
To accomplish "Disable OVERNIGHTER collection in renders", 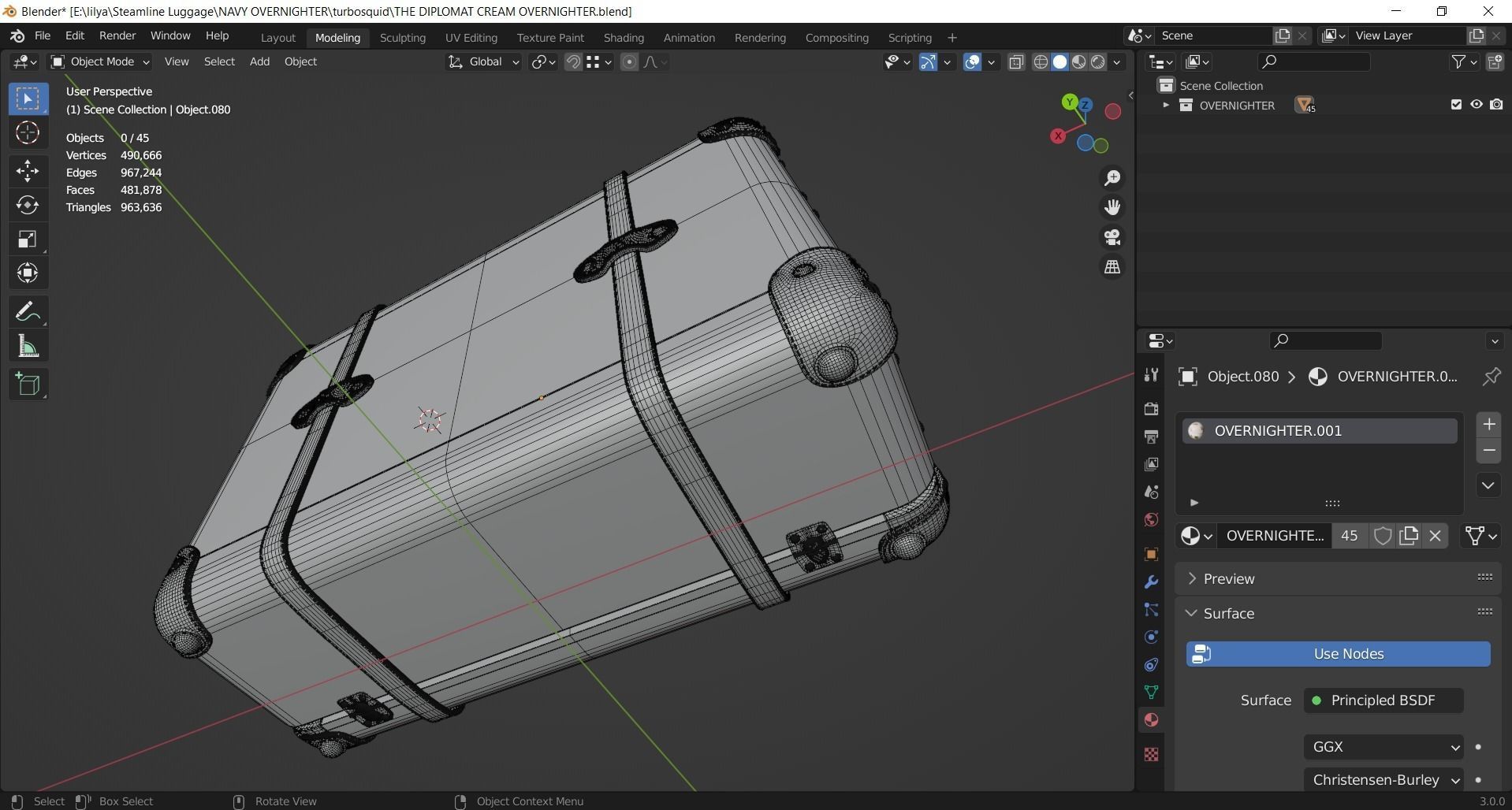I will pos(1495,105).
